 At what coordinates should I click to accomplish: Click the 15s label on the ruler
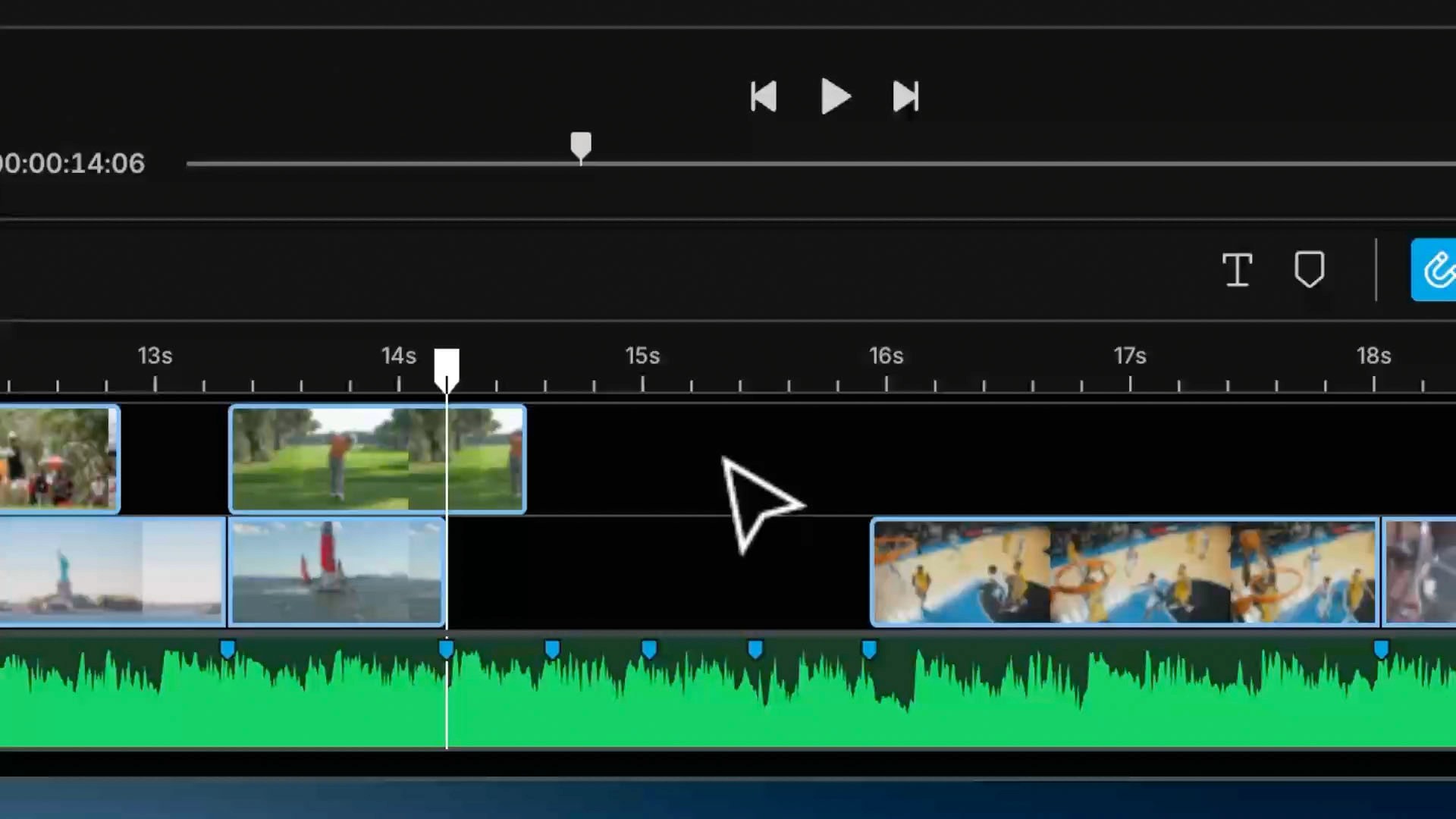click(642, 356)
